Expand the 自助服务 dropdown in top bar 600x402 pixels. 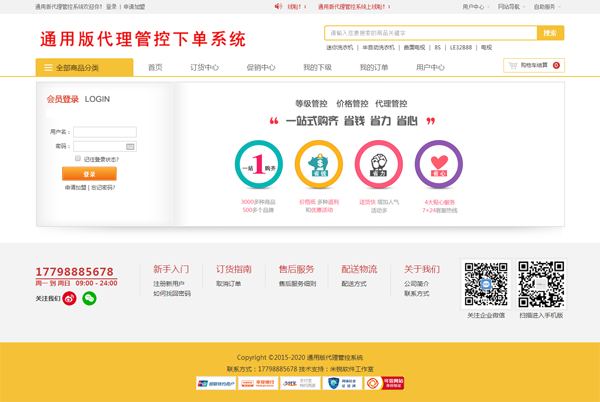point(547,7)
